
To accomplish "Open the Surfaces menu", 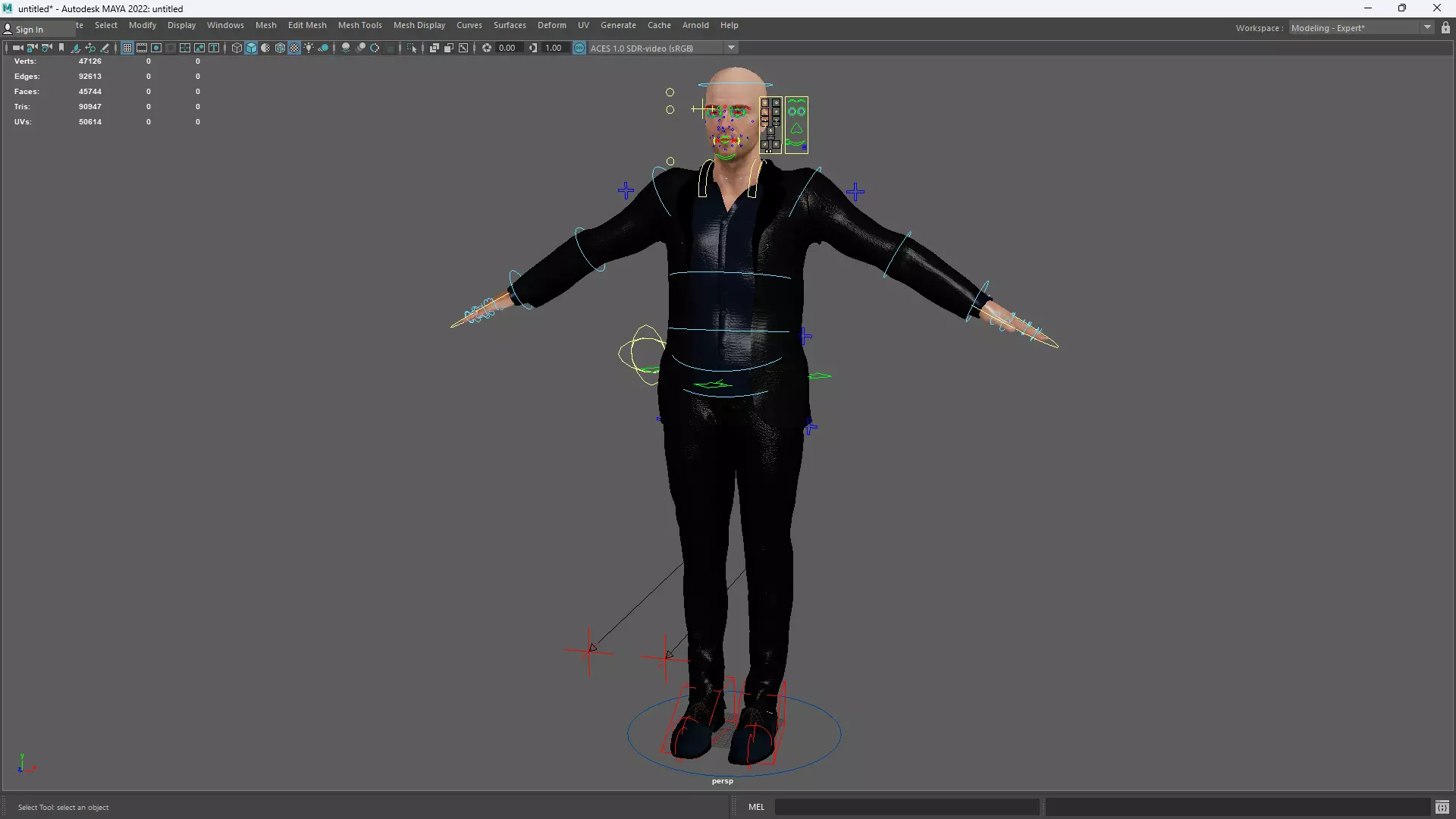I will pyautogui.click(x=510, y=25).
